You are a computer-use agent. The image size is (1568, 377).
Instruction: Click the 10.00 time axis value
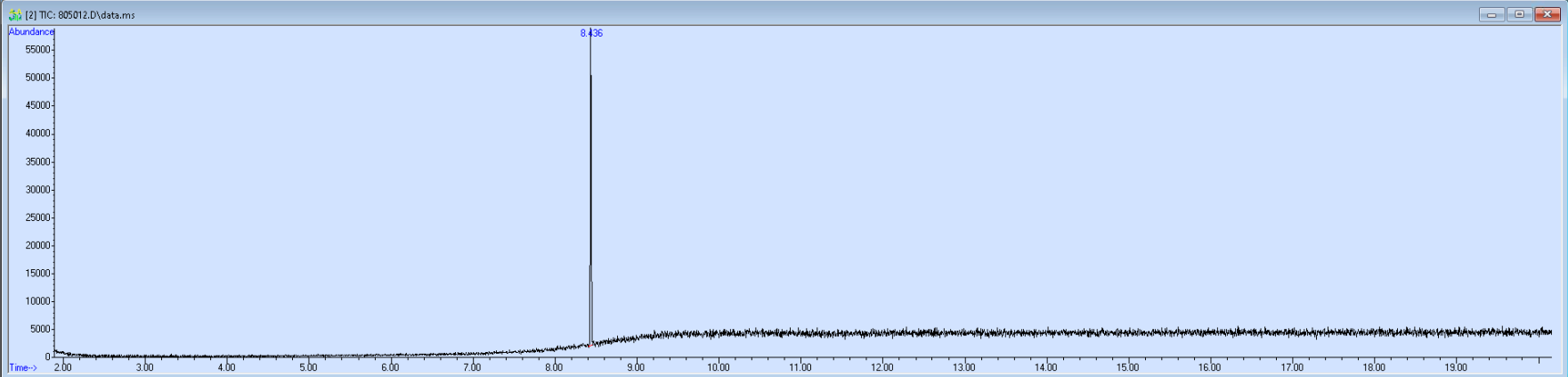718,367
